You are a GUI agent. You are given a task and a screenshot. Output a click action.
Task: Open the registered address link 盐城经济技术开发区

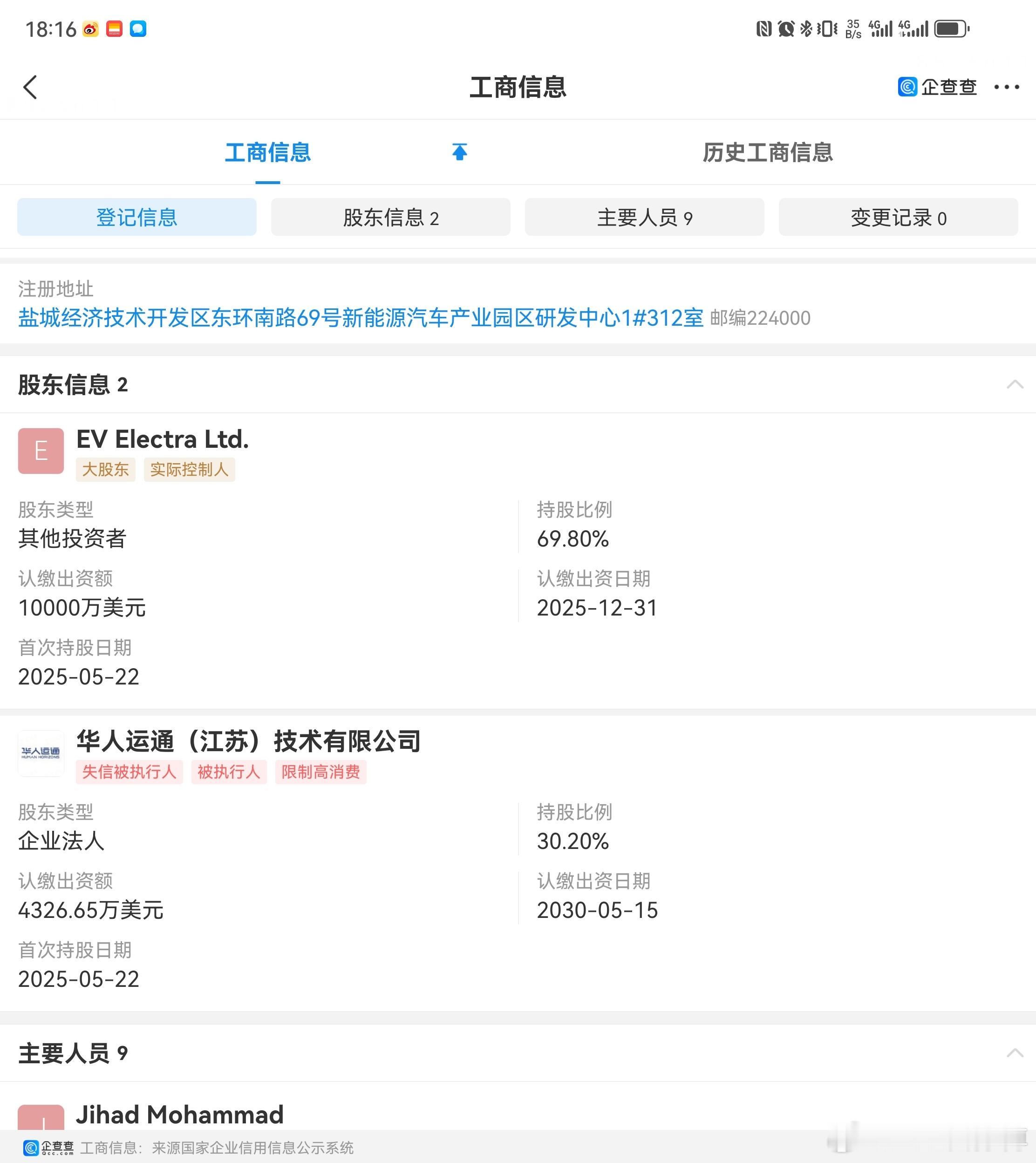click(361, 318)
